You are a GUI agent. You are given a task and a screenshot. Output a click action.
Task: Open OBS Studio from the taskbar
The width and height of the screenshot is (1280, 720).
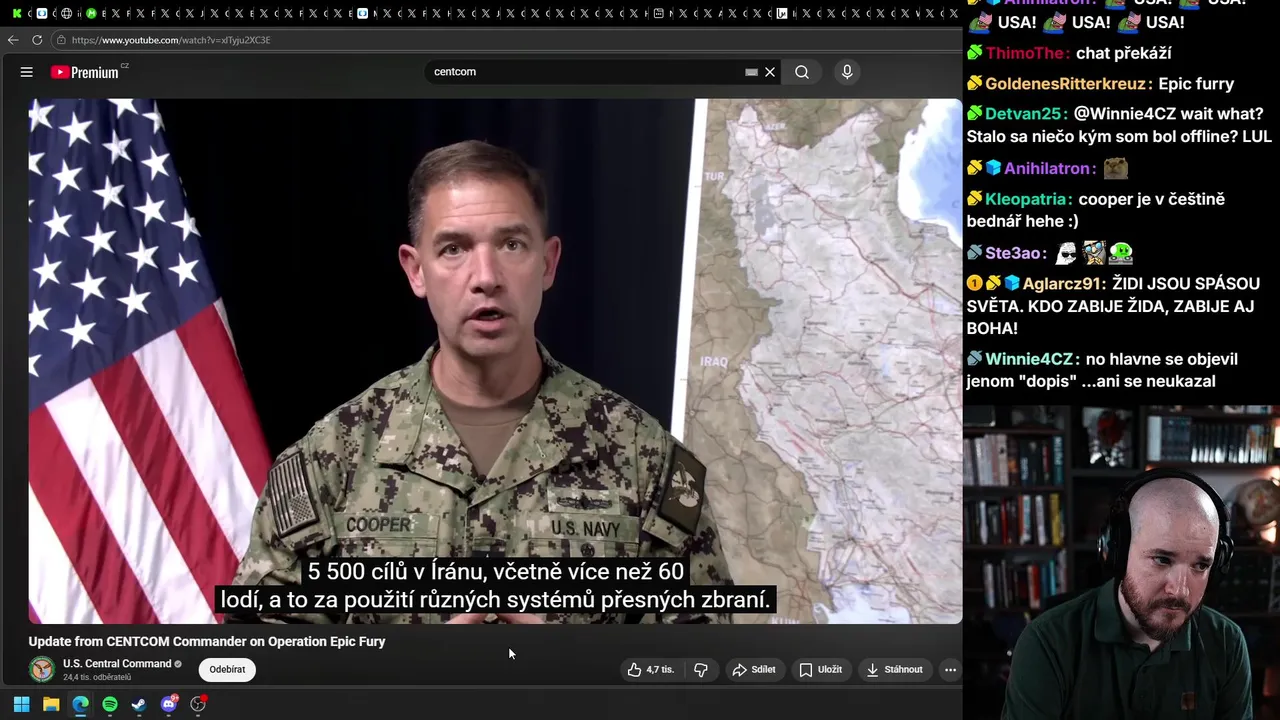(198, 704)
